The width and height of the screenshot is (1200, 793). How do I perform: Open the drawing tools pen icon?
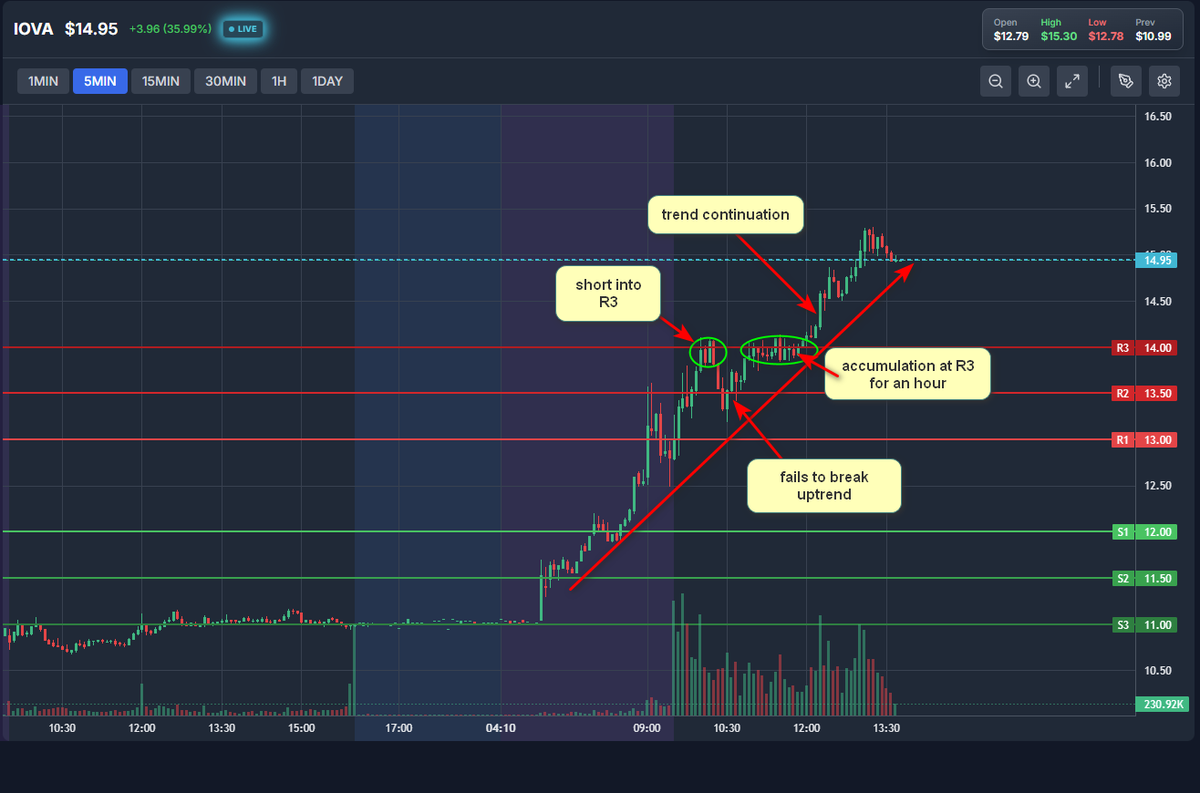pyautogui.click(x=1126, y=82)
